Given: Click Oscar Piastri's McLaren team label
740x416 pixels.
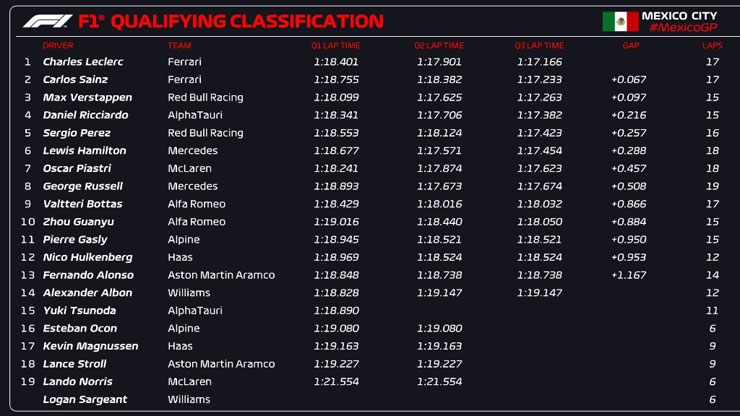Looking at the screenshot, I should click(x=187, y=168).
